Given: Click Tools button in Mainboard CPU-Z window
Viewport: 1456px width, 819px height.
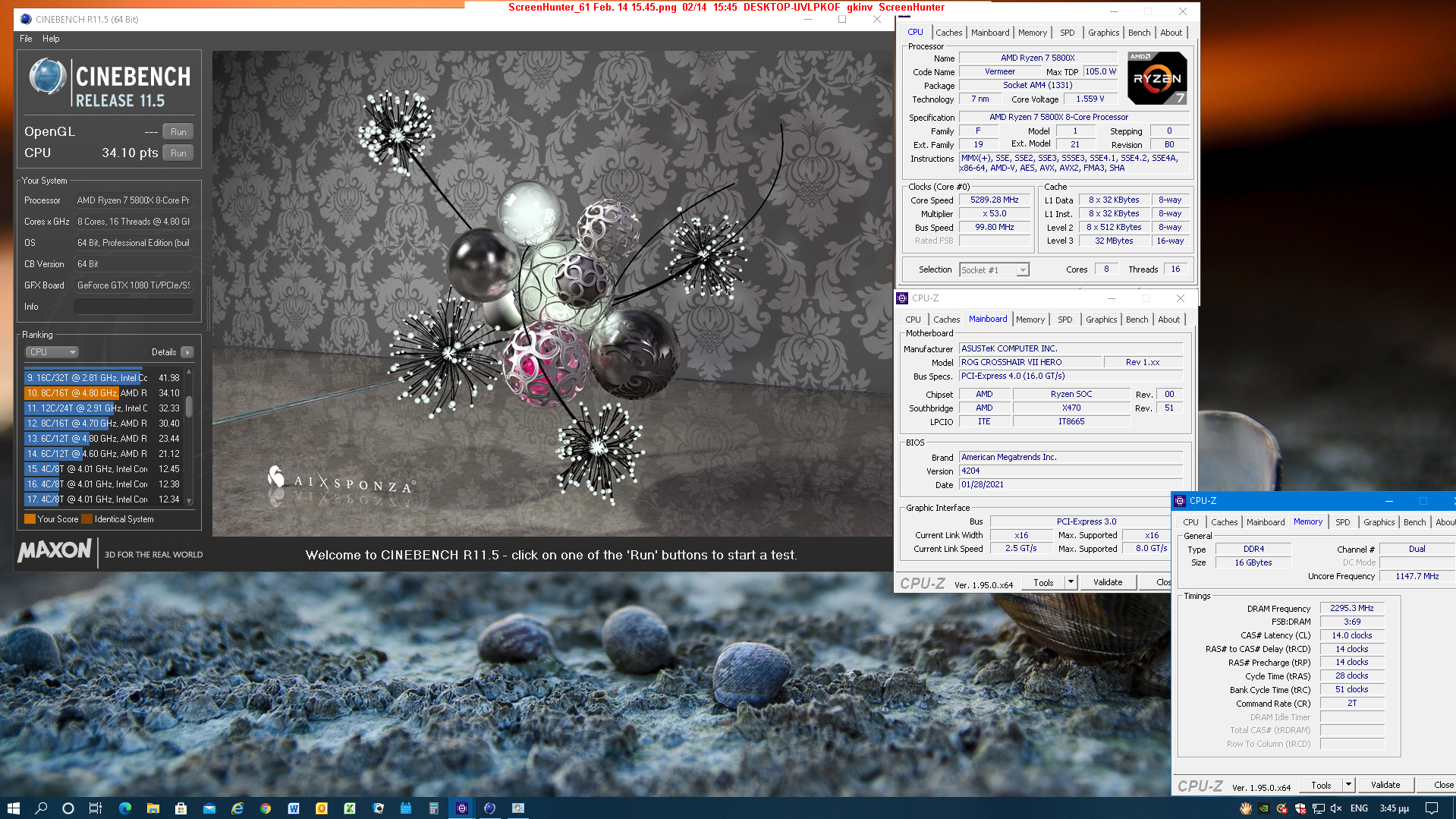Looking at the screenshot, I should 1043,582.
